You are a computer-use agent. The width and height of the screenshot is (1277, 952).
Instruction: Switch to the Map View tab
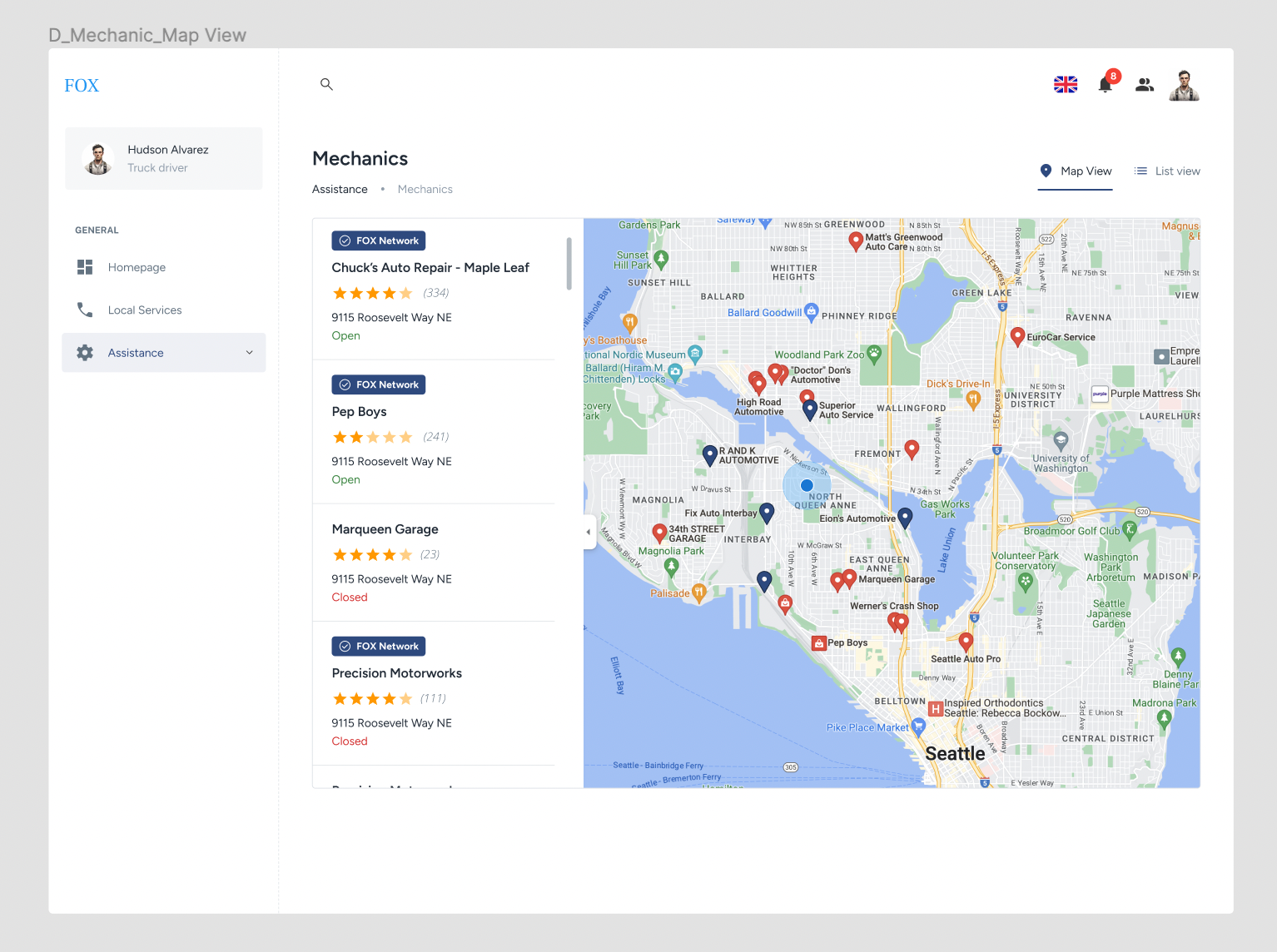click(x=1076, y=171)
